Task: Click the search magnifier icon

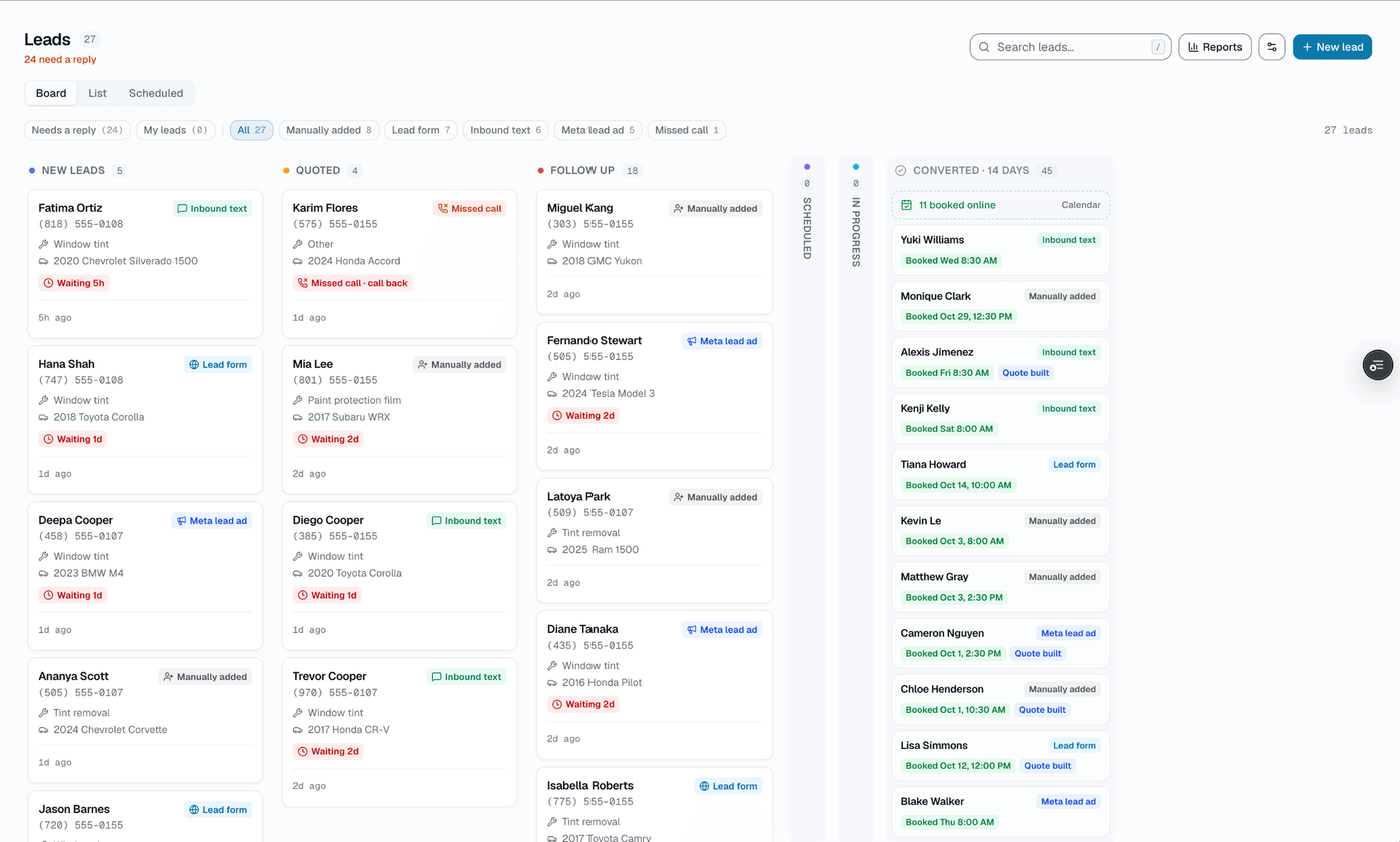Action: coord(984,47)
